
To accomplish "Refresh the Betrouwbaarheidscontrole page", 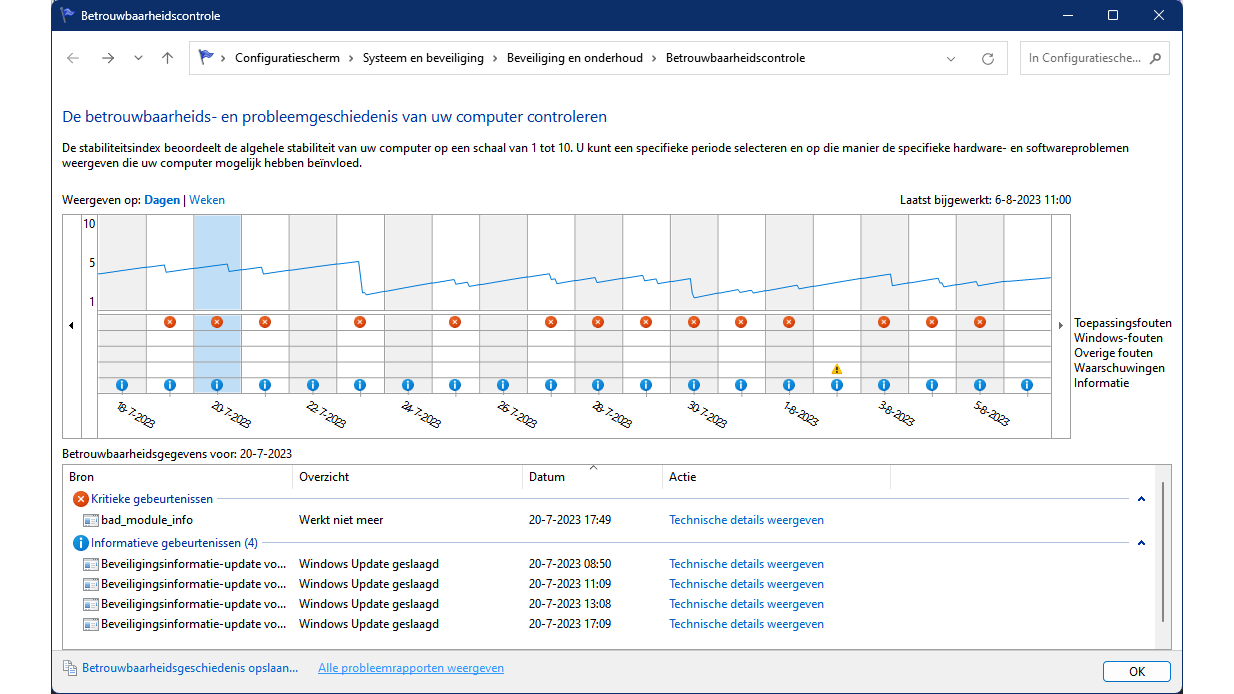I will point(988,58).
